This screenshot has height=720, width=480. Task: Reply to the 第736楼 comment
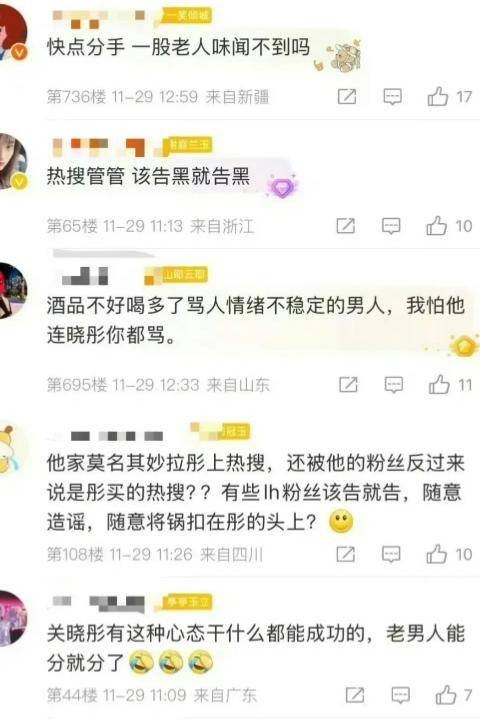[x=392, y=97]
